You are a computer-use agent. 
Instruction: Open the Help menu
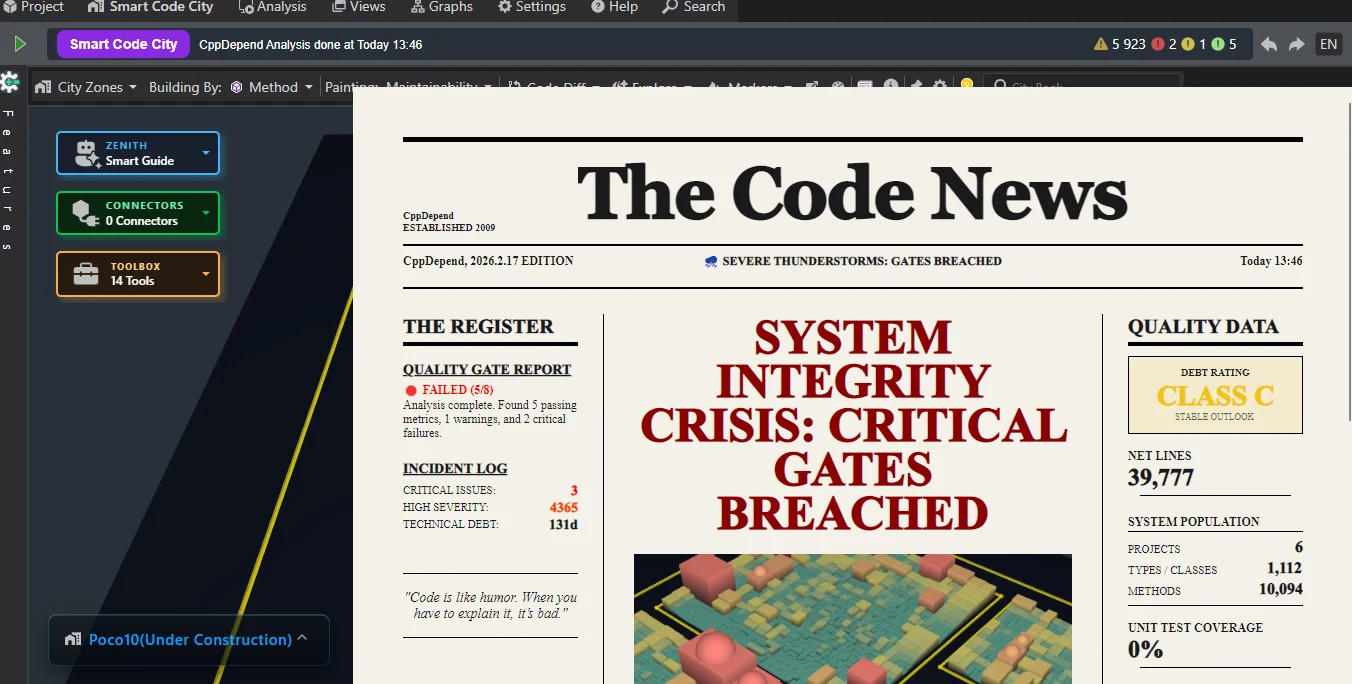614,7
